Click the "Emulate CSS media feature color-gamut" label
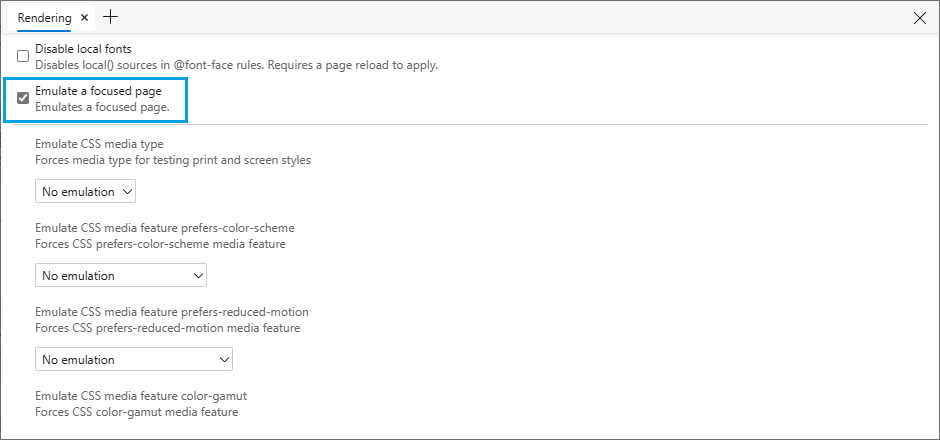Image resolution: width=940 pixels, height=440 pixels. pos(140,396)
